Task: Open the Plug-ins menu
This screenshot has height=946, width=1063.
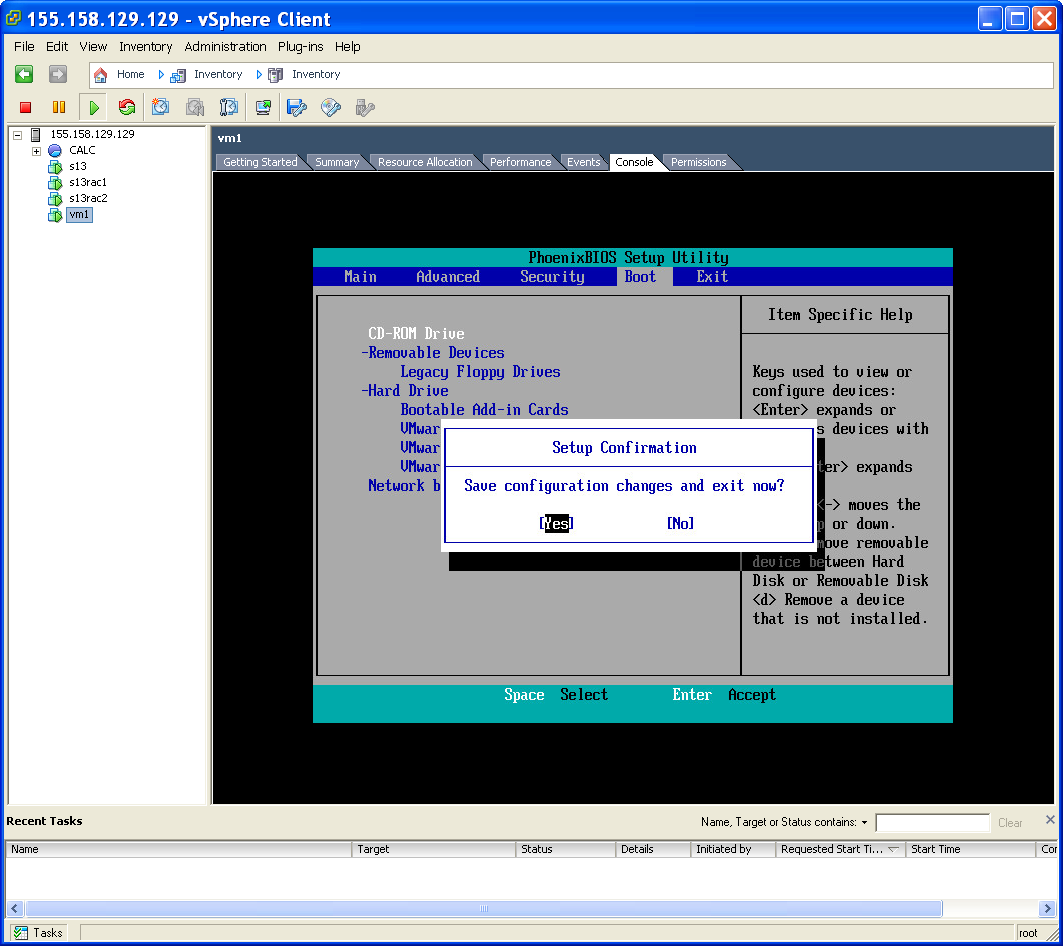Action: point(300,47)
